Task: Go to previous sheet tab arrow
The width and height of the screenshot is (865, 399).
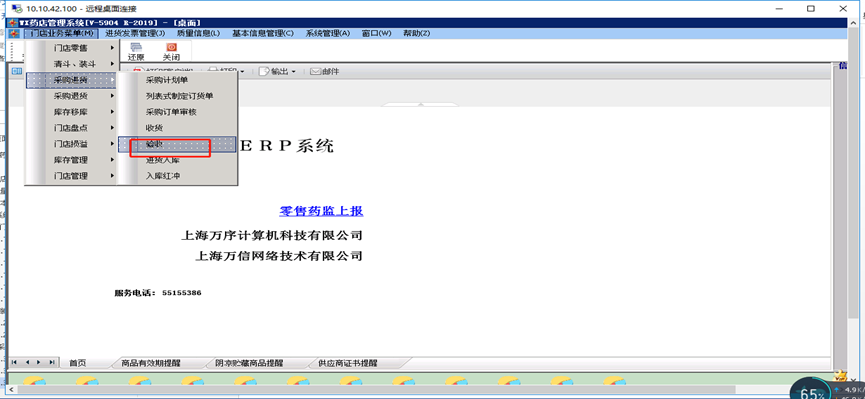Action: (27, 362)
